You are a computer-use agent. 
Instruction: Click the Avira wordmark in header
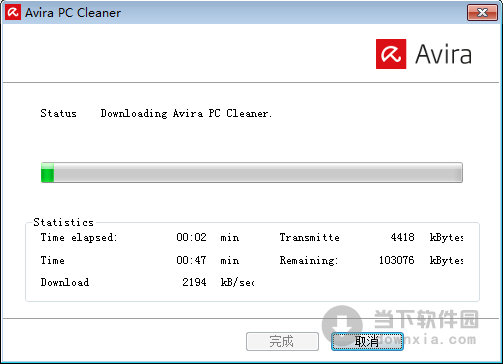tap(443, 54)
